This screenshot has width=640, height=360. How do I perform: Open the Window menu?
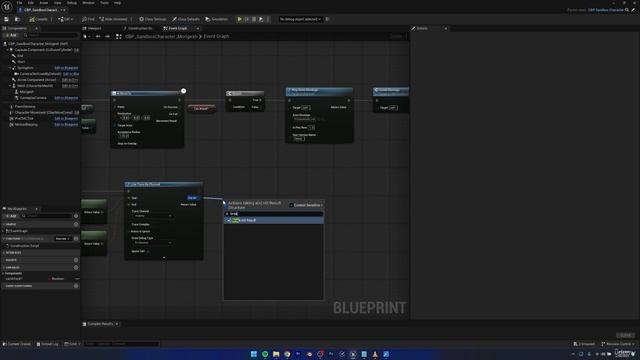[89, 3]
